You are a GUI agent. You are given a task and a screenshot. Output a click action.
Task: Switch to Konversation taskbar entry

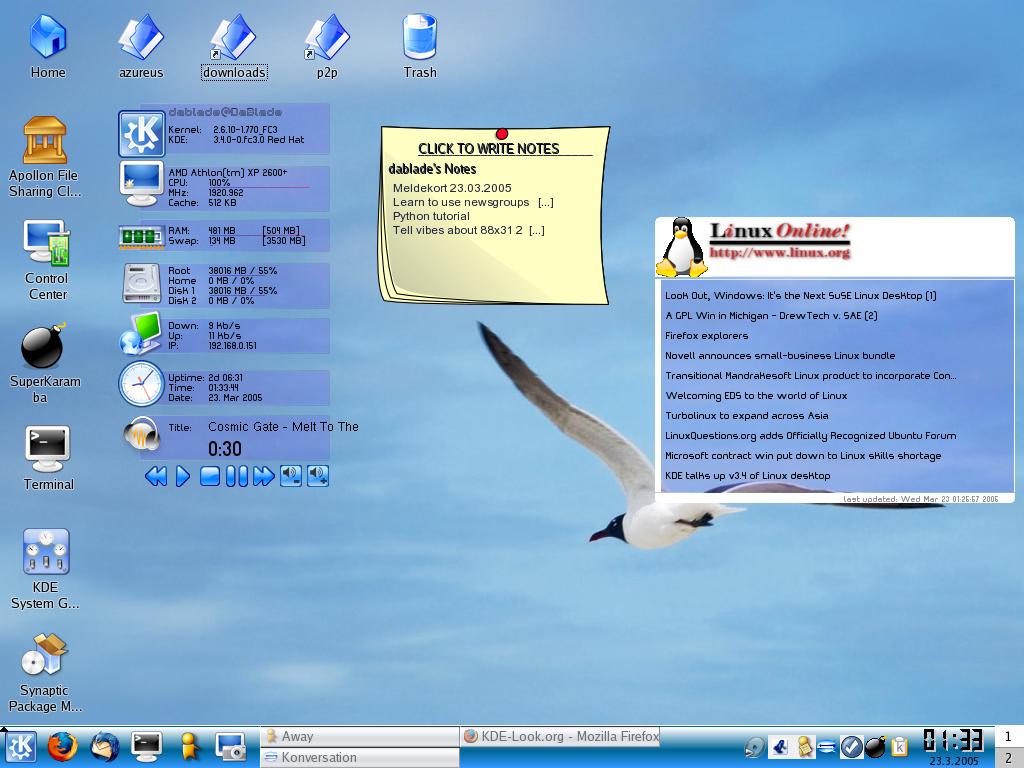360,758
